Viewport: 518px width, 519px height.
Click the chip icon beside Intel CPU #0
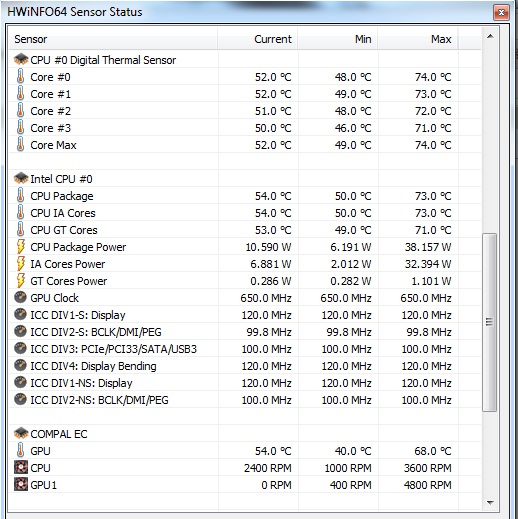coord(21,179)
